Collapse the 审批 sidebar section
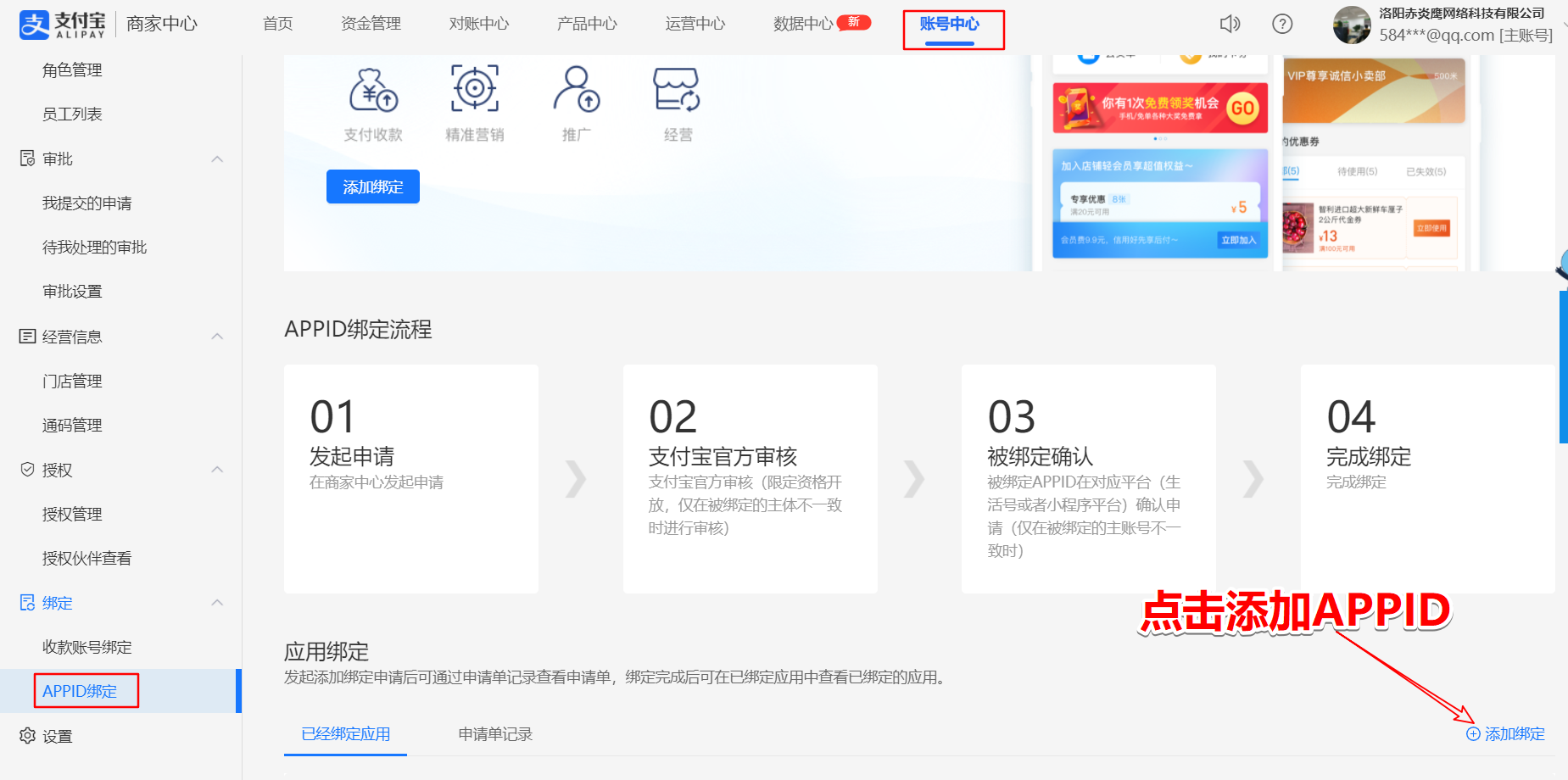Viewport: 1568px width, 780px height. (x=217, y=159)
